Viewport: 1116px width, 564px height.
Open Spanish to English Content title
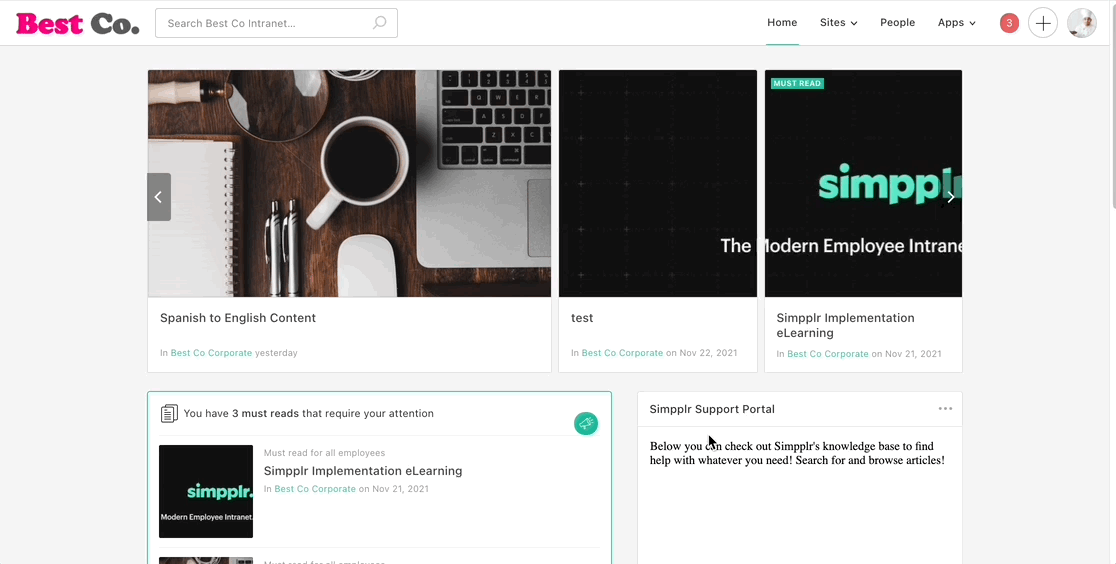(238, 318)
